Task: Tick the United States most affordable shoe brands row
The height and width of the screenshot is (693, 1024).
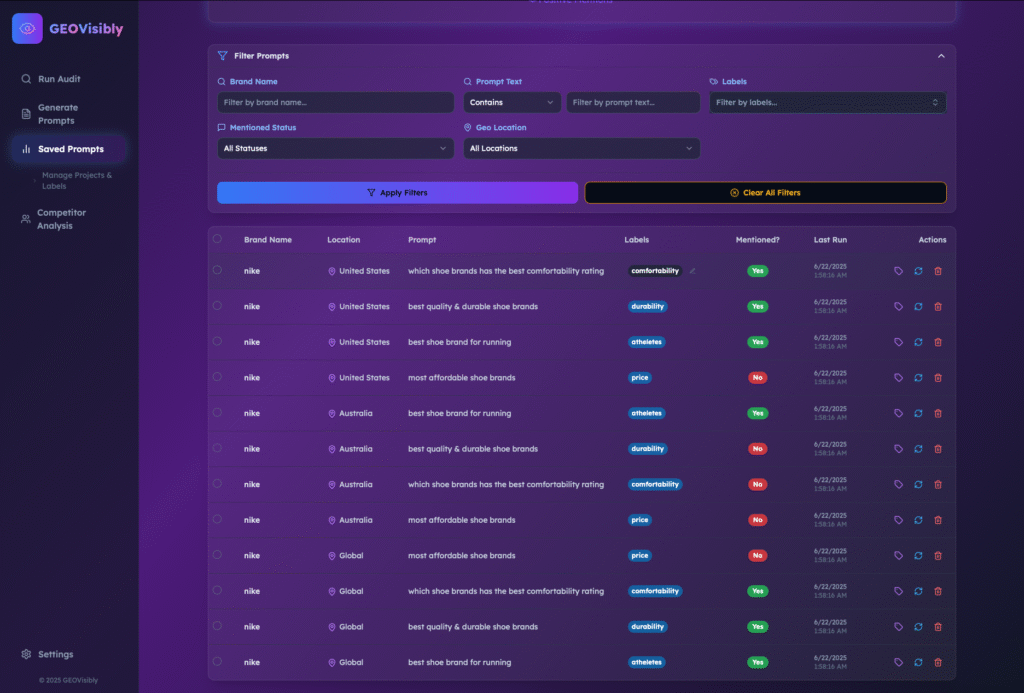Action: 217,377
